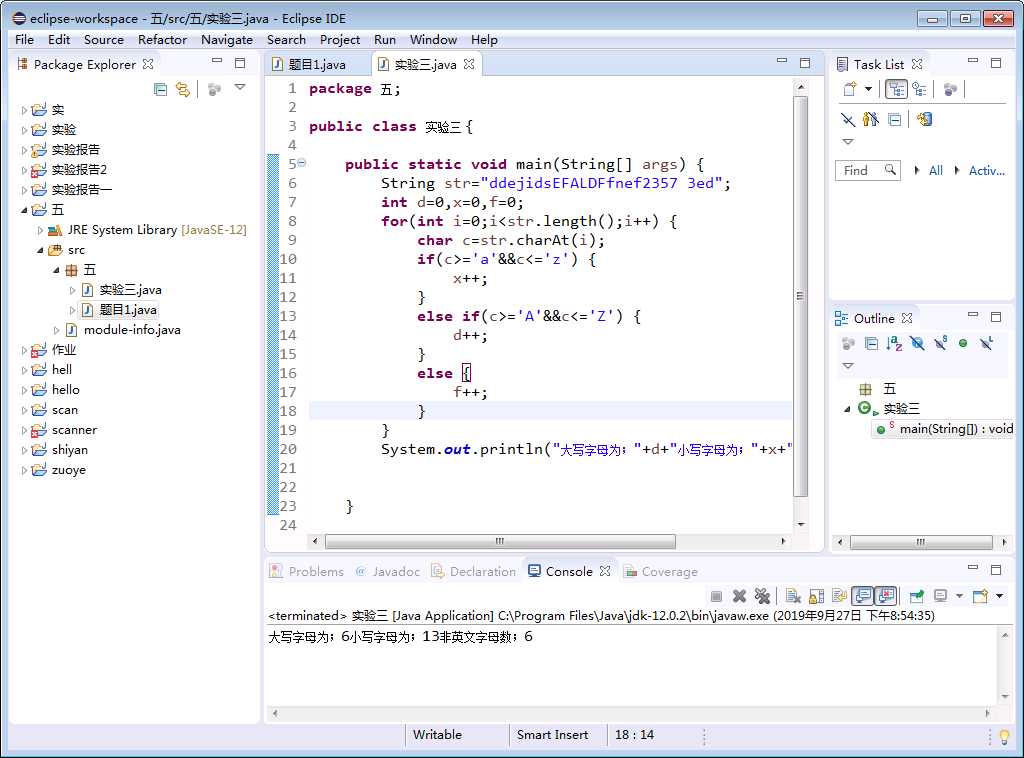Toggle Link with Editor in Package Explorer

point(183,89)
